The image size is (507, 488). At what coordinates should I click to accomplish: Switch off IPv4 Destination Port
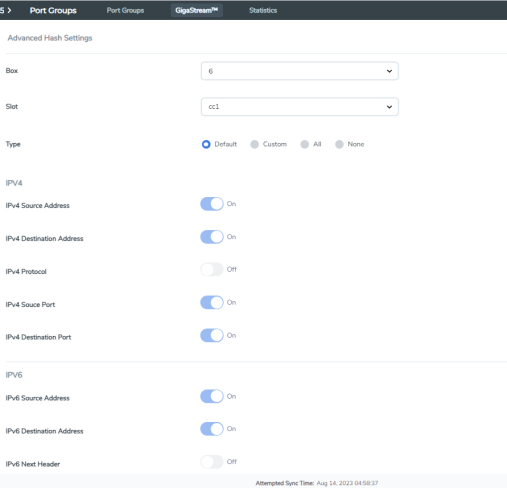coord(212,335)
